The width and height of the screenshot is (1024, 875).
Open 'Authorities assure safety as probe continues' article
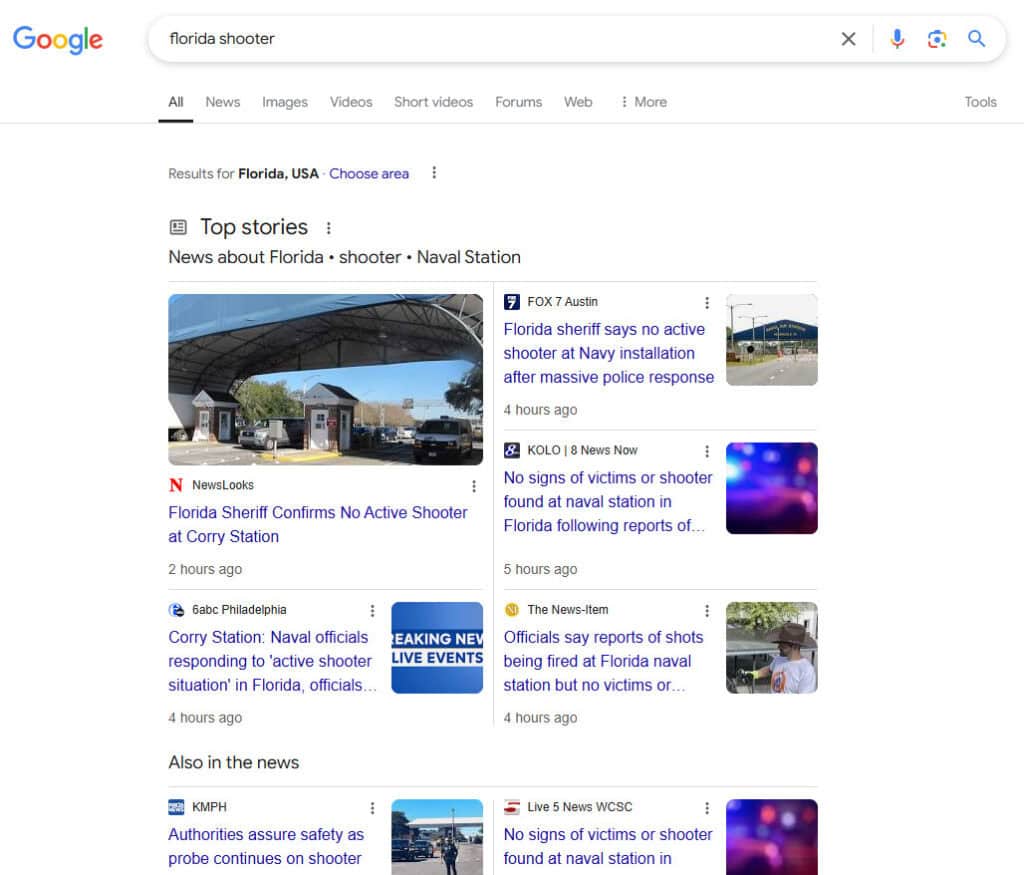(x=266, y=846)
